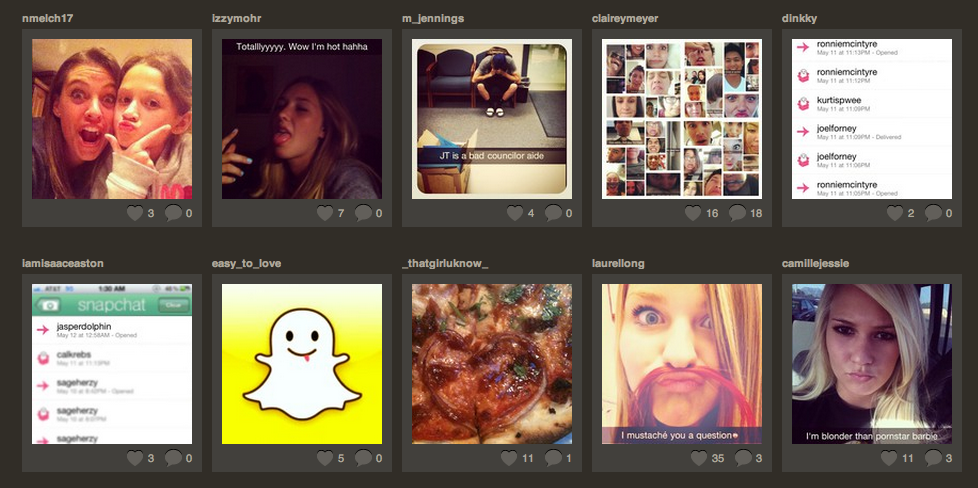The image size is (978, 488).
Task: Heart _thatgirluknow_'s pizza photo
Action: pyautogui.click(x=509, y=459)
